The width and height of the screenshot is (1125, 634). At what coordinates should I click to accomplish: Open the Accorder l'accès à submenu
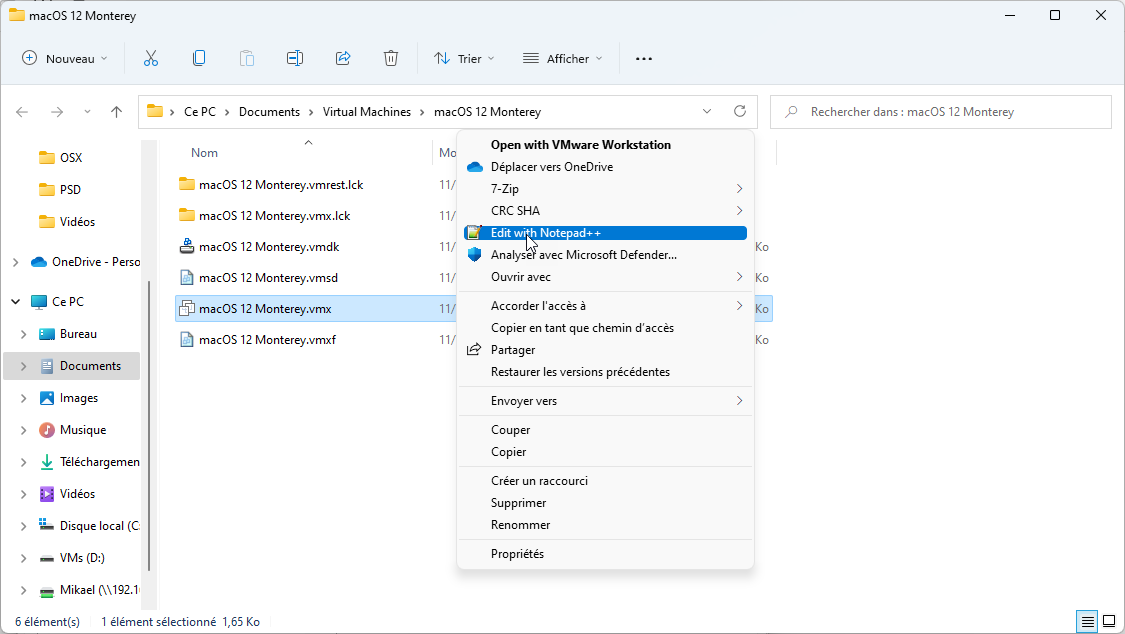click(606, 306)
